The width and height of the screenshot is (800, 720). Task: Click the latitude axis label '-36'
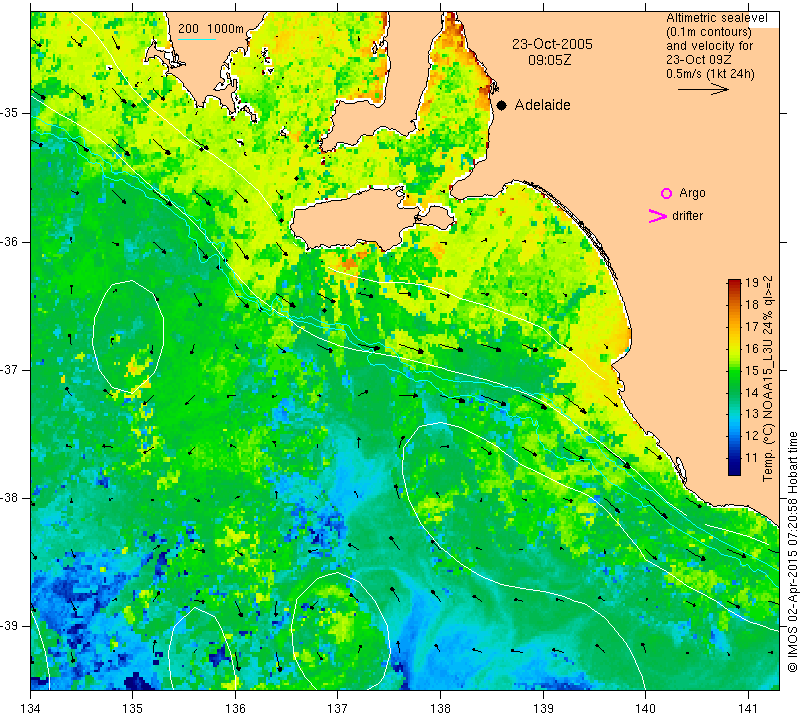pyautogui.click(x=10, y=241)
